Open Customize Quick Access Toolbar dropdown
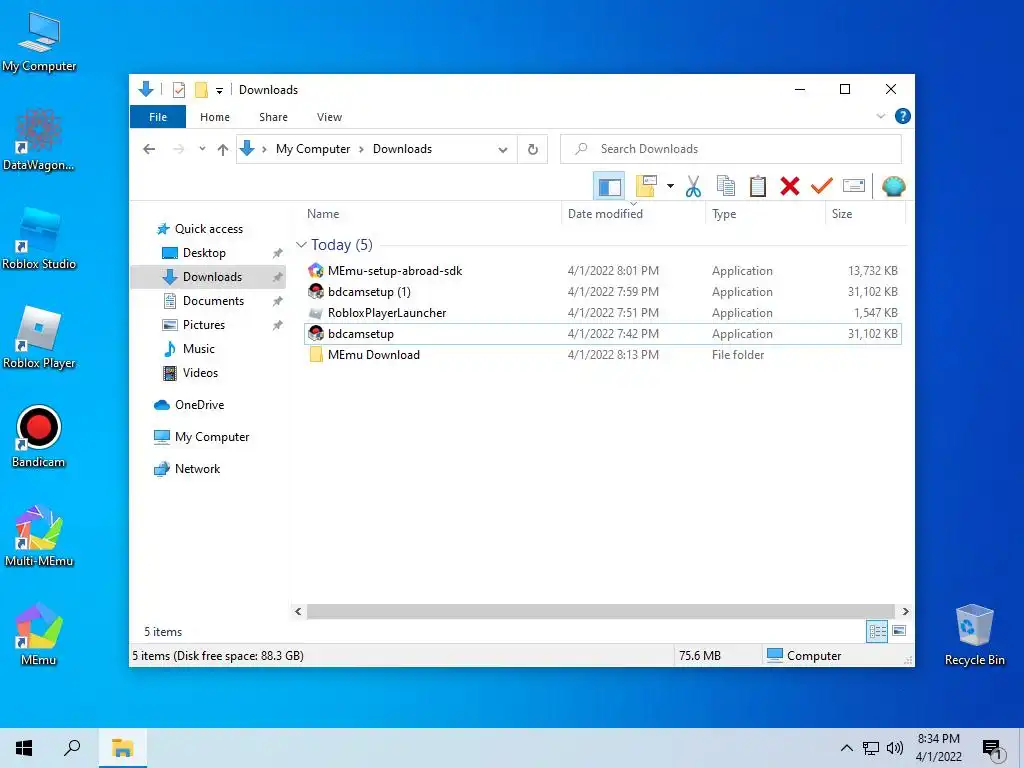The width and height of the screenshot is (1024, 768). point(219,91)
